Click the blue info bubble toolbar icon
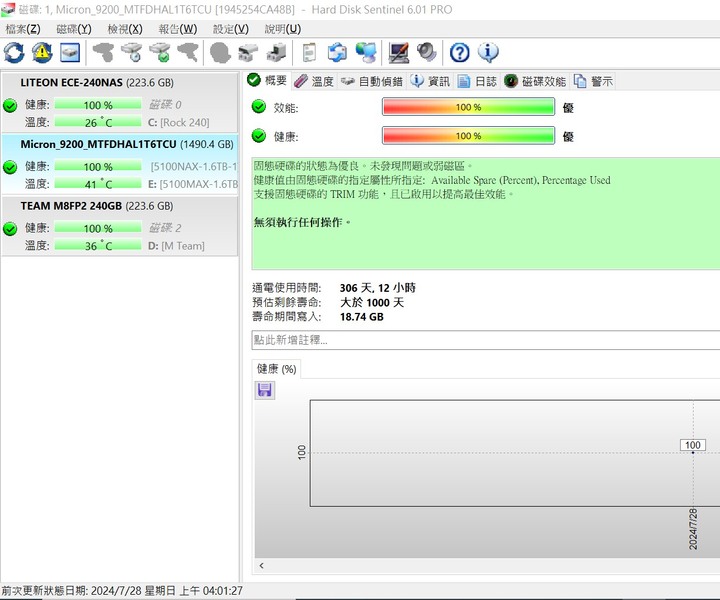Screen dimensions: 720x600 (x=488, y=52)
